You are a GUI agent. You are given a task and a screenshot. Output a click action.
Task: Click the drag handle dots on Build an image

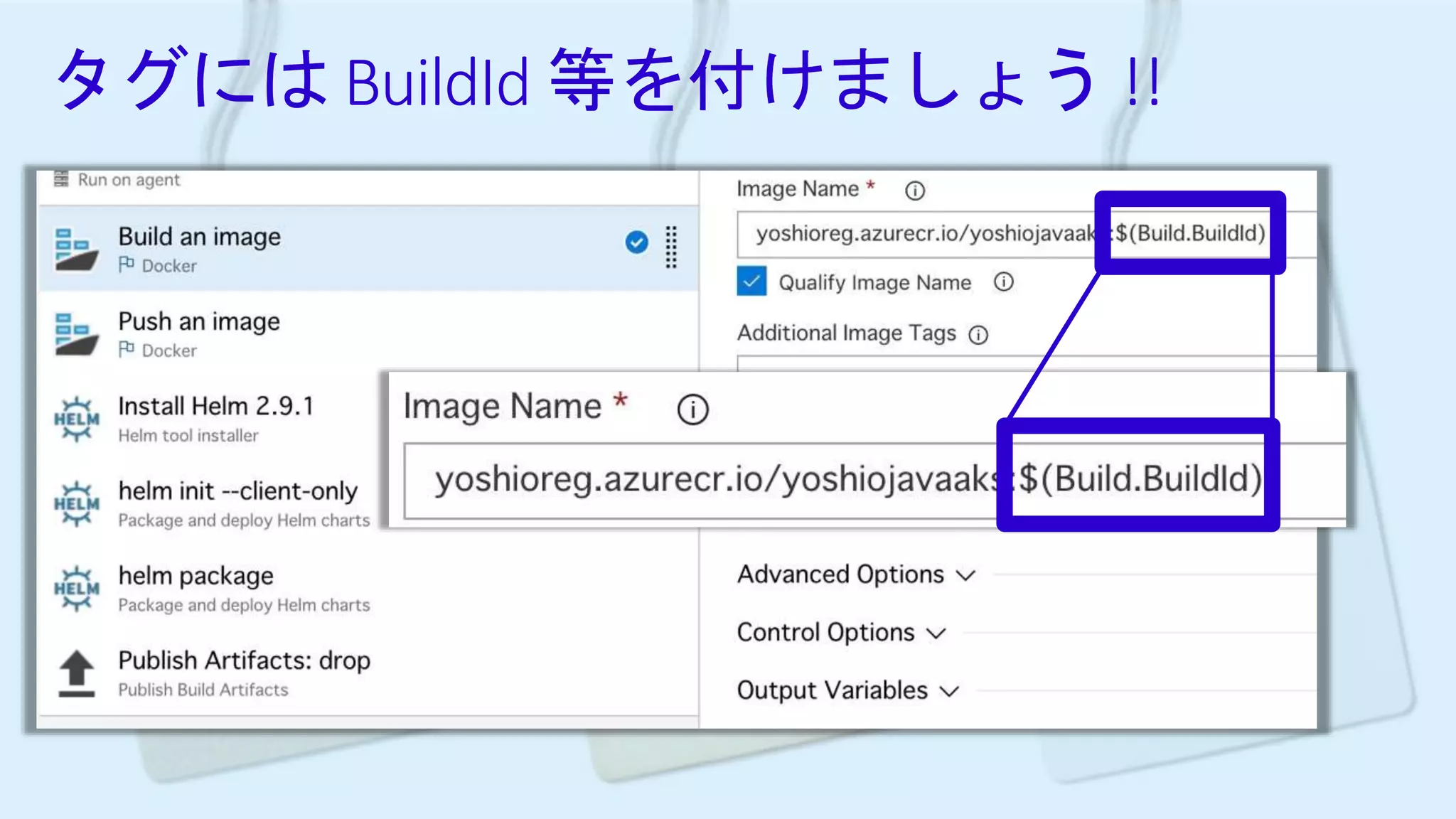tap(670, 247)
